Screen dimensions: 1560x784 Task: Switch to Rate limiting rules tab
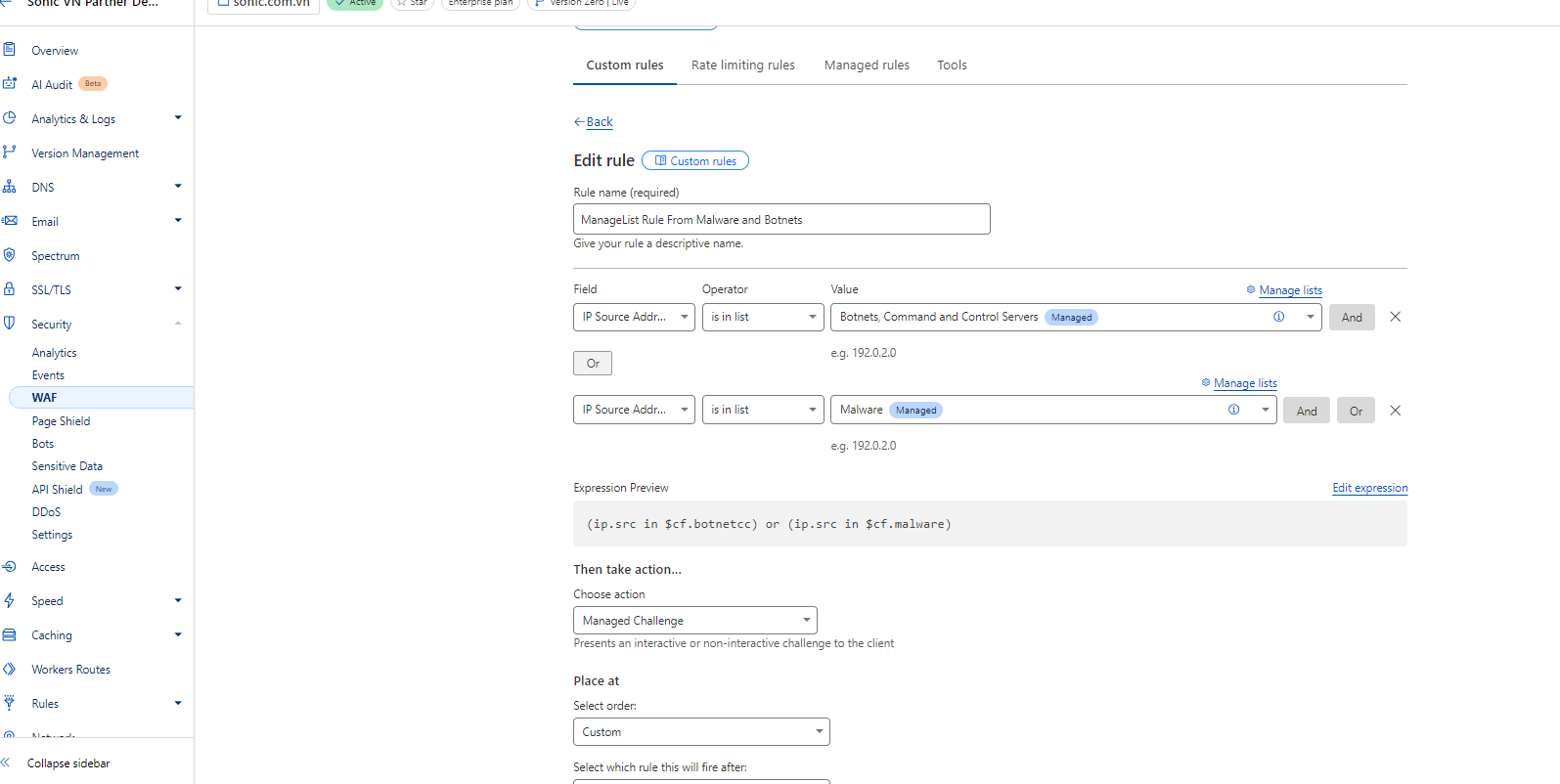tap(742, 65)
